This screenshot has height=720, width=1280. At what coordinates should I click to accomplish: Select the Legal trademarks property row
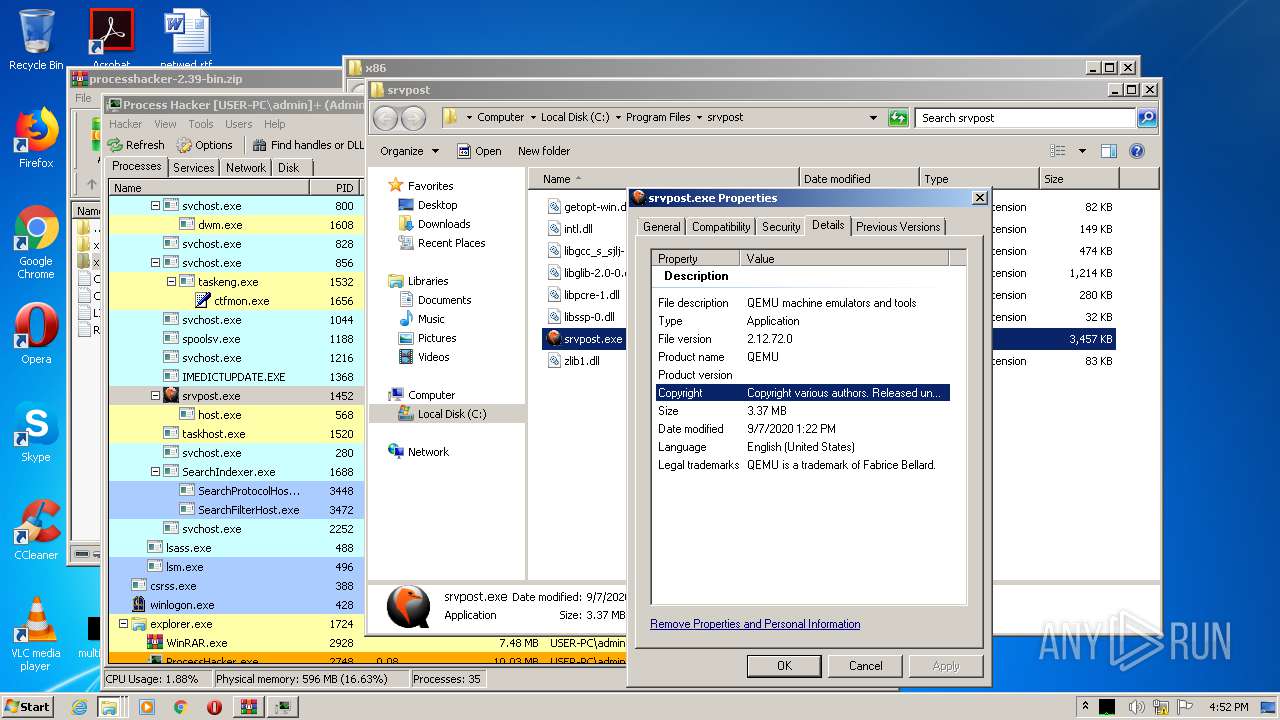point(803,465)
